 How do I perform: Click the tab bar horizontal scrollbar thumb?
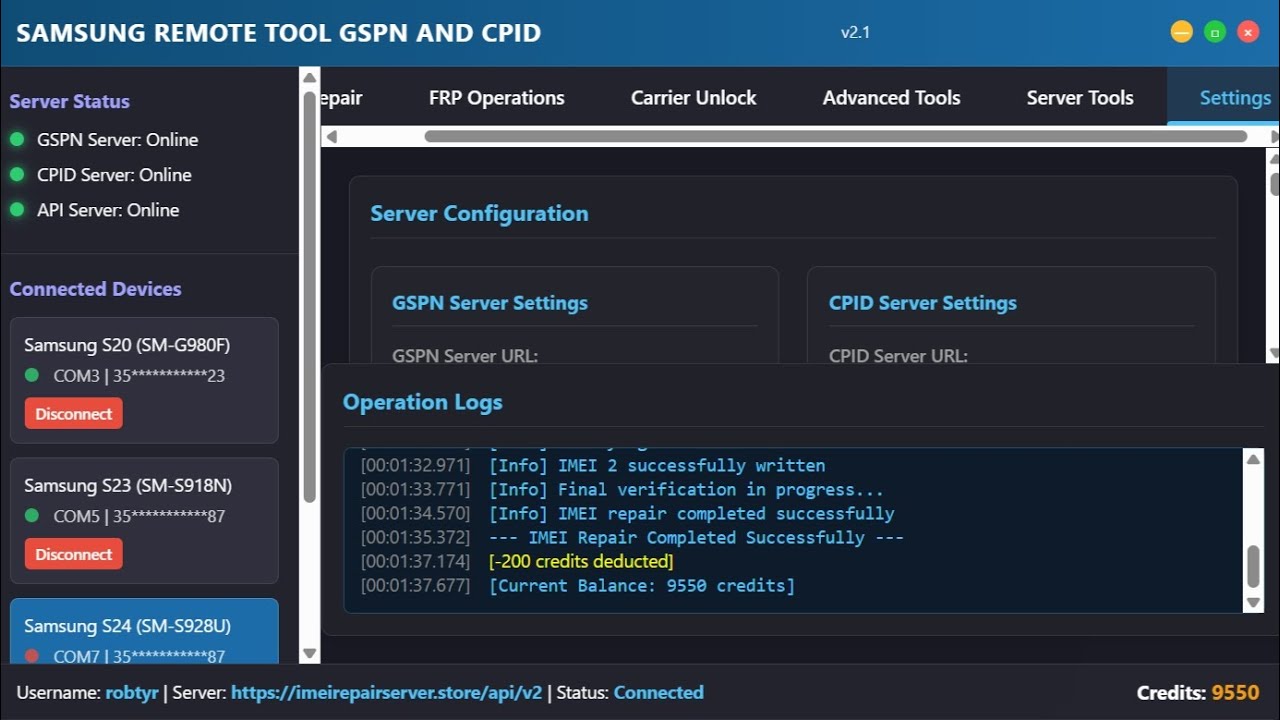pos(836,136)
